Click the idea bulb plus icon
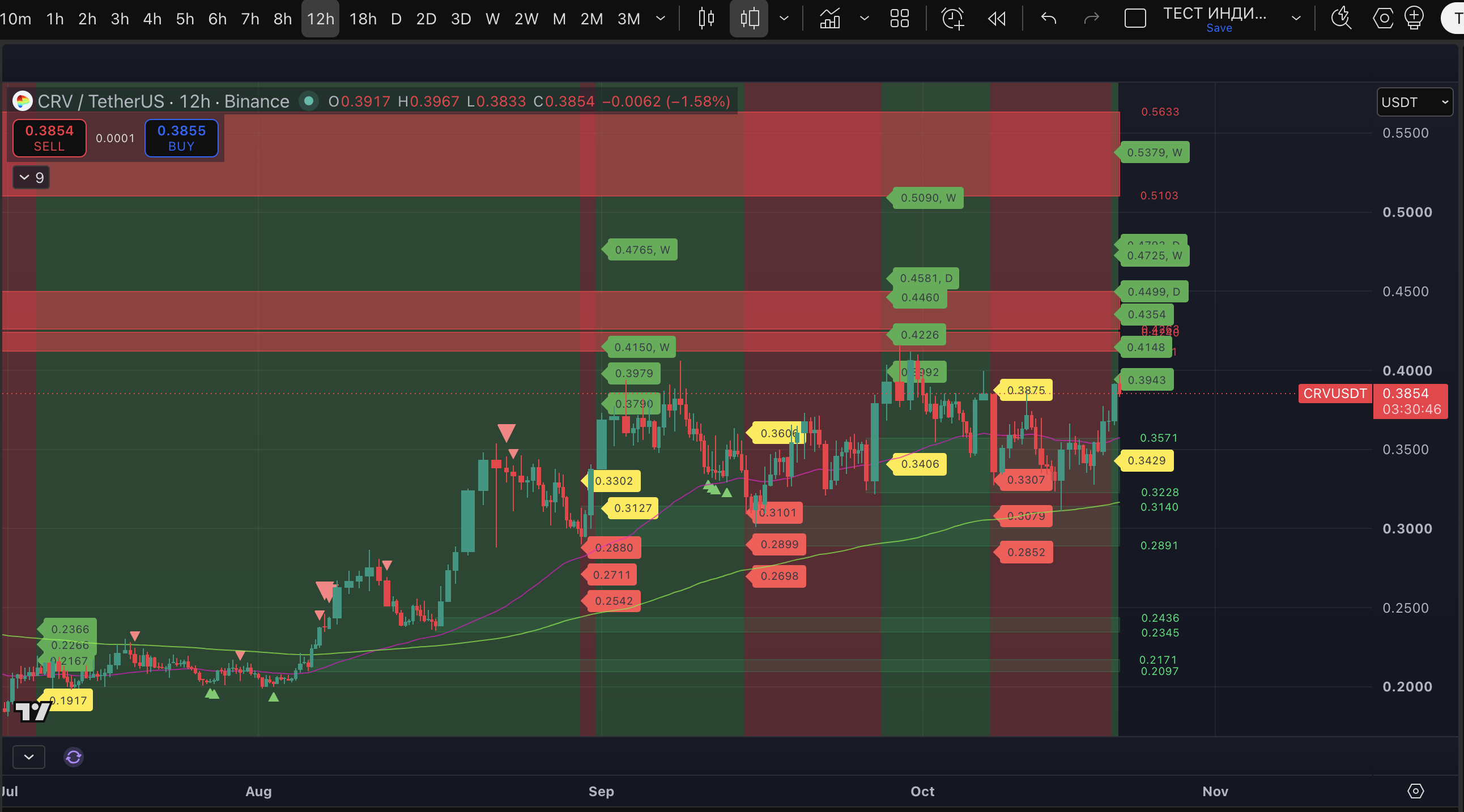This screenshot has width=1464, height=812. pyautogui.click(x=1414, y=19)
